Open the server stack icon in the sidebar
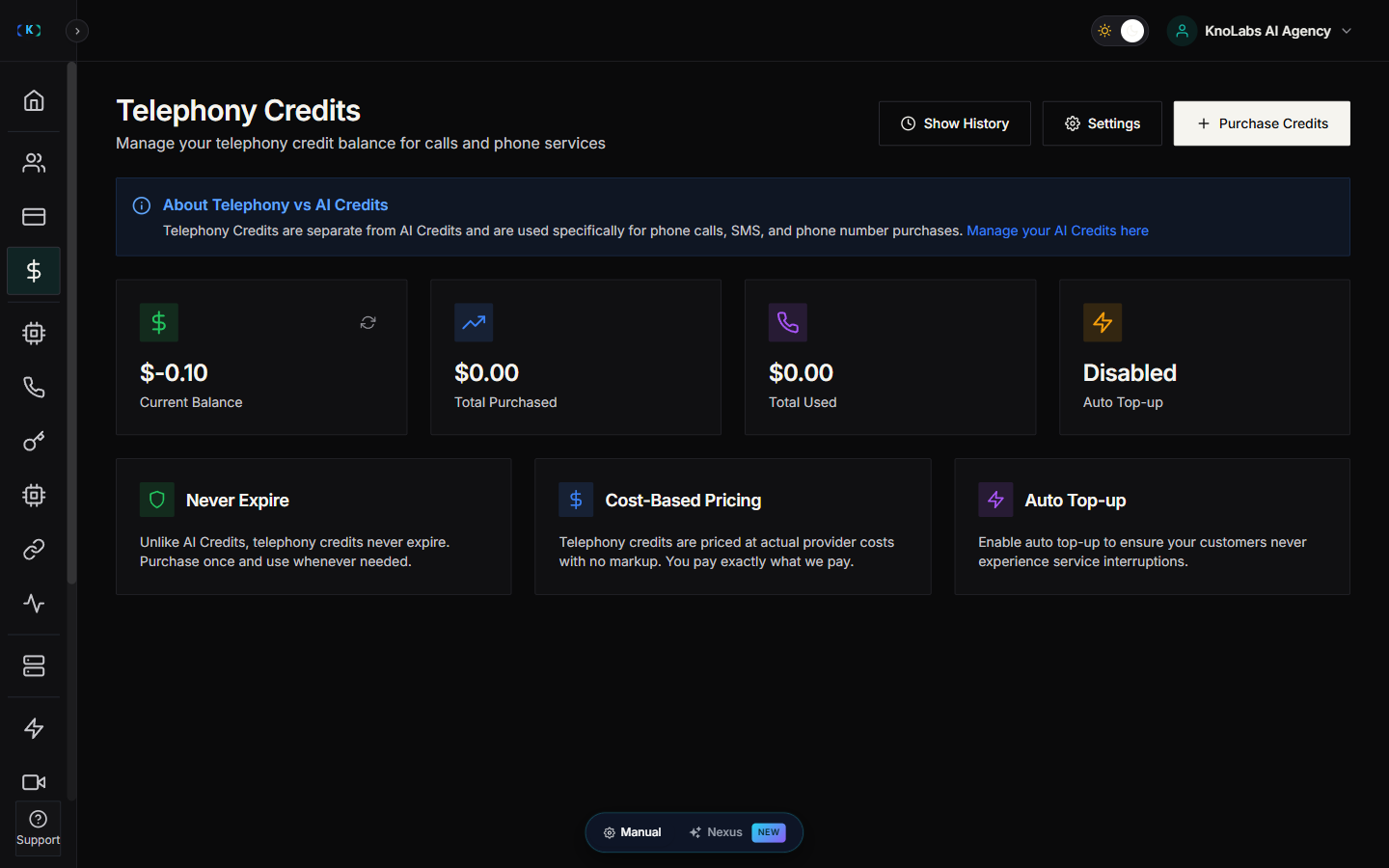This screenshot has height=868, width=1389. [x=34, y=666]
